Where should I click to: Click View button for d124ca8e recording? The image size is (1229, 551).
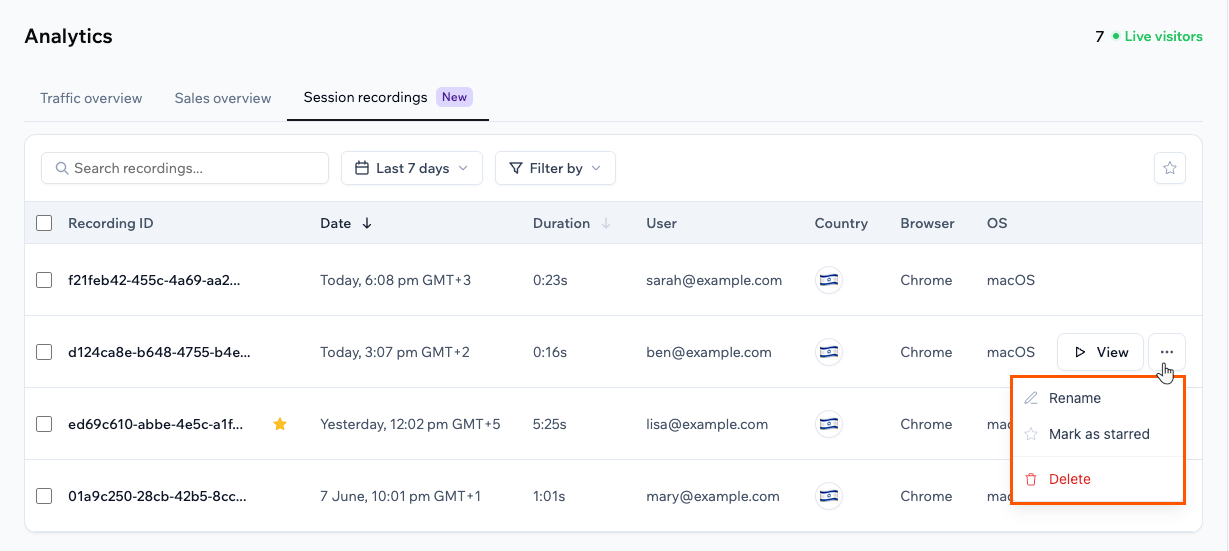pos(1100,352)
